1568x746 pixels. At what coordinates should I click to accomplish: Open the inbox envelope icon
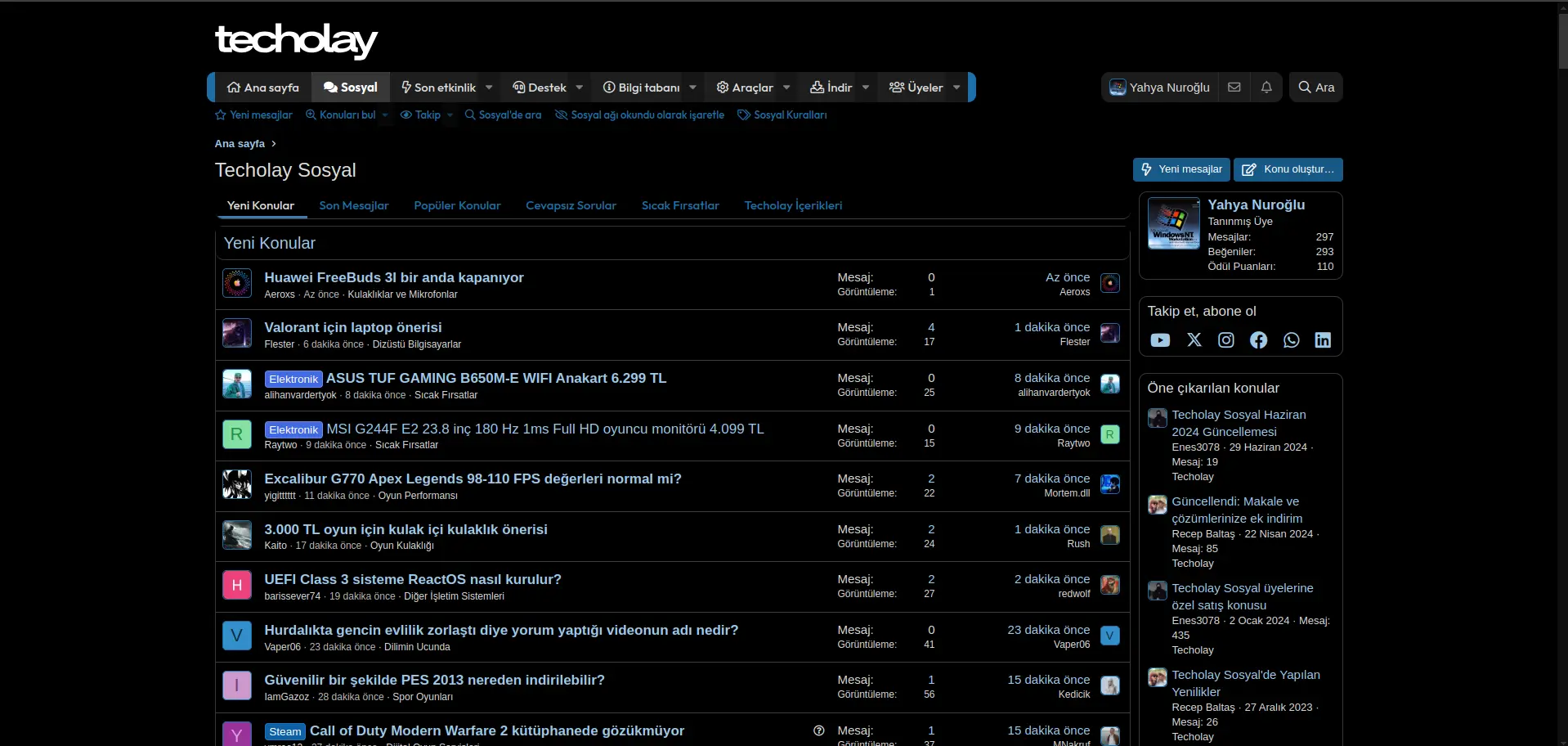[x=1234, y=88]
